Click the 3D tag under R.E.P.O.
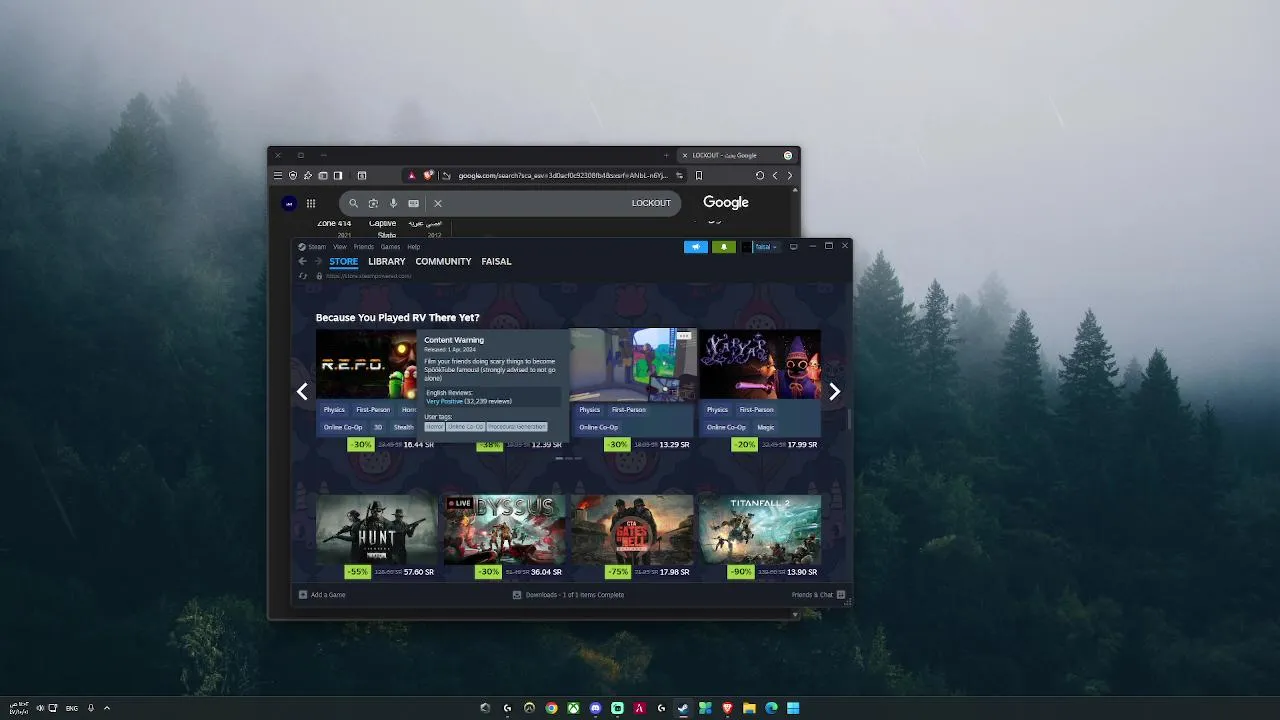This screenshot has width=1280, height=720. (378, 427)
